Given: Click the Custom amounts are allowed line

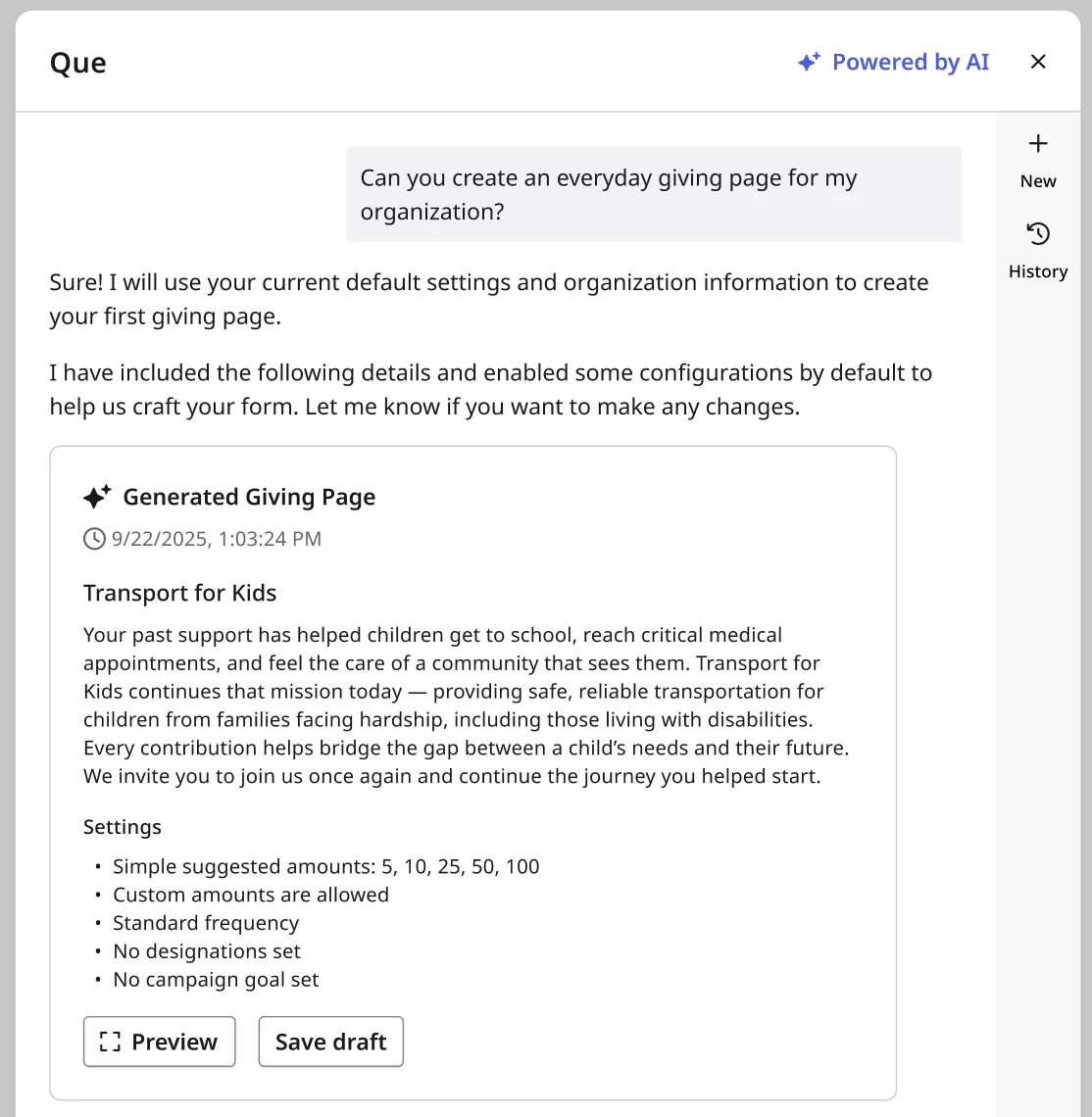Looking at the screenshot, I should pos(251,895).
